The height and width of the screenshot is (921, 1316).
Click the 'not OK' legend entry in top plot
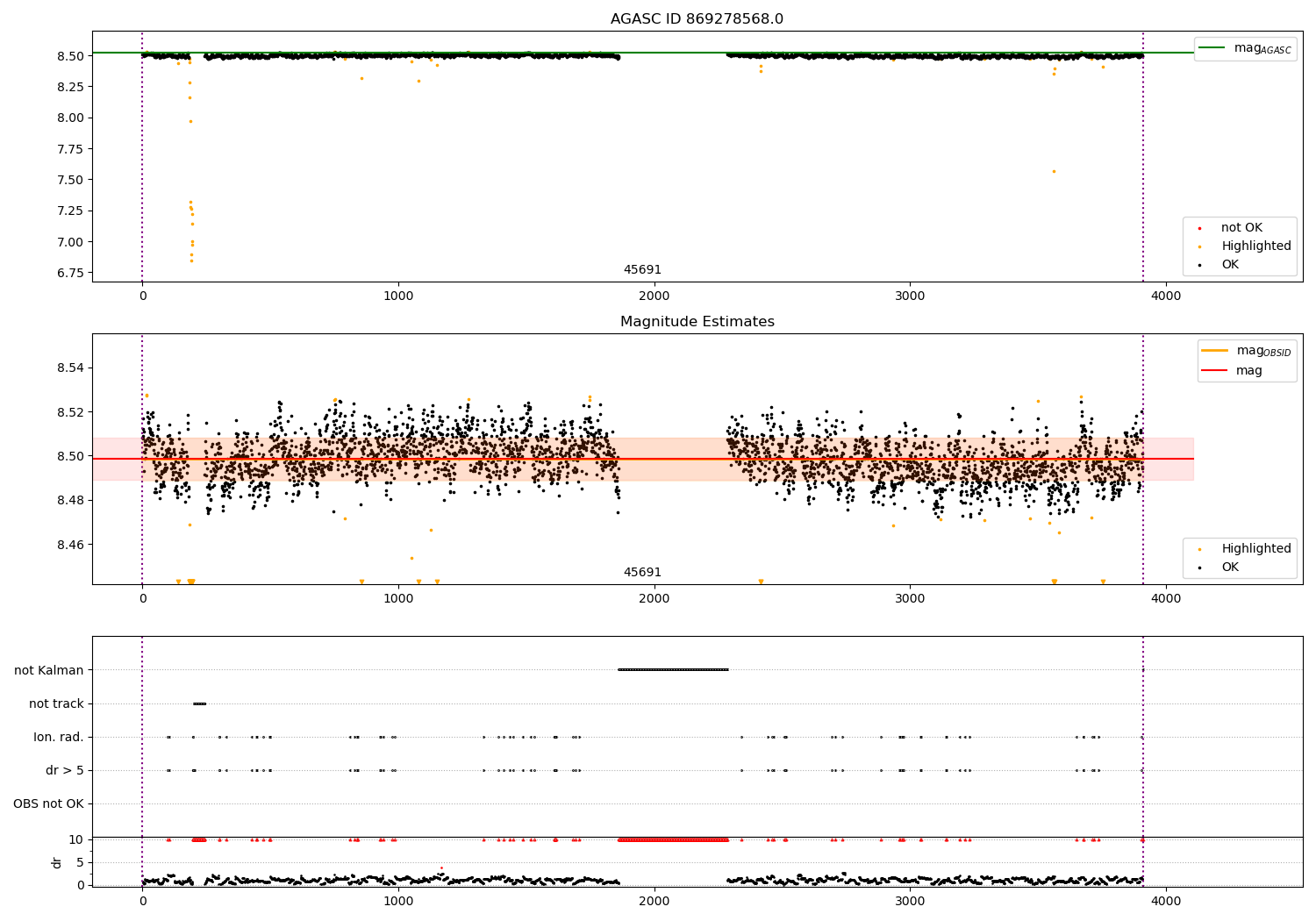1231,228
